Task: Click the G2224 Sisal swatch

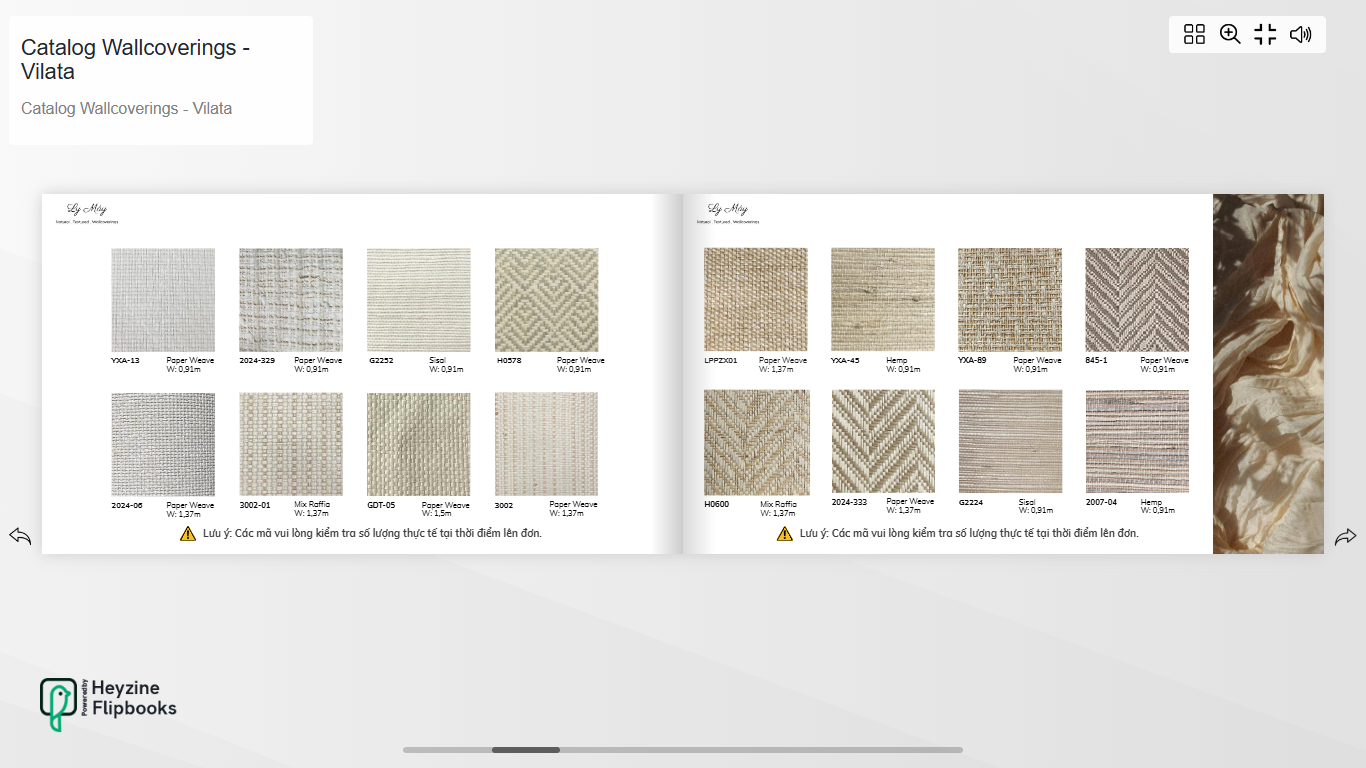Action: click(x=1011, y=442)
